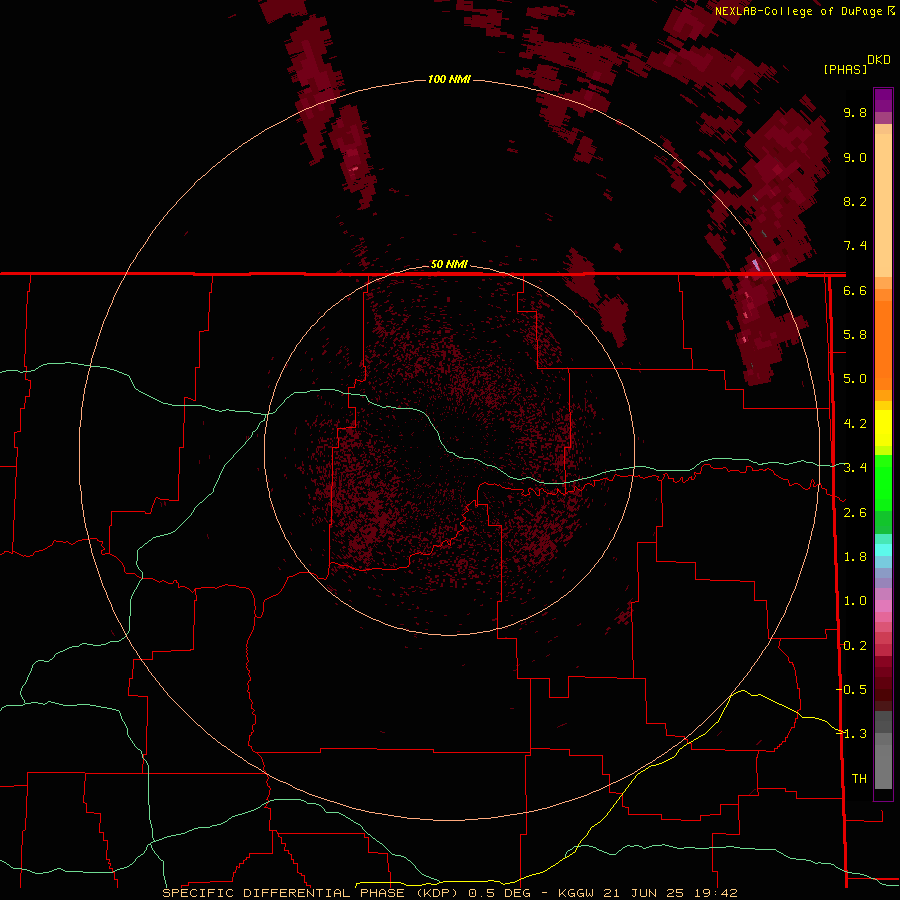Click the DKD label above color scale
The image size is (900, 900).
click(x=879, y=60)
